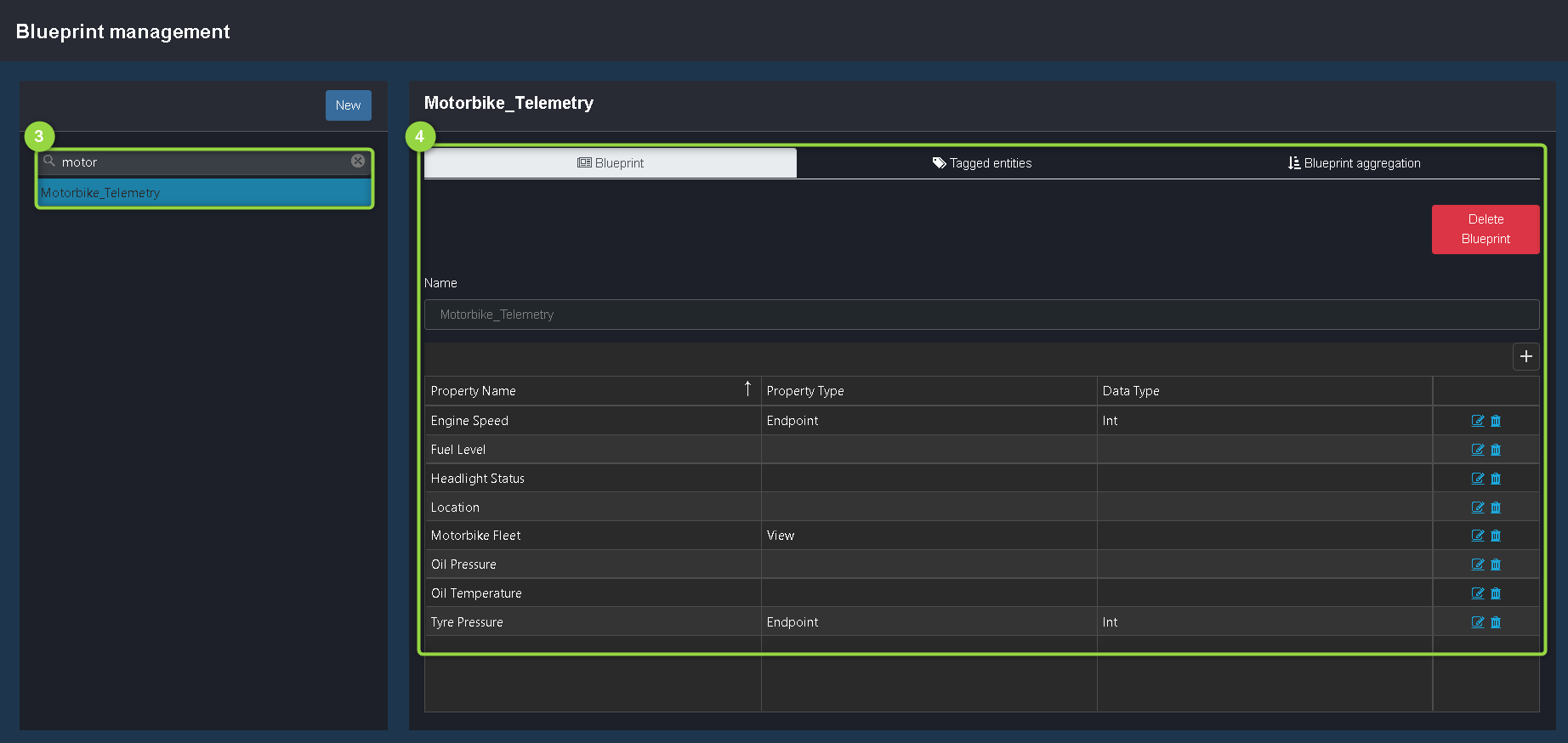The height and width of the screenshot is (743, 1568).
Task: Click the blueprint Name input field
Action: 980,315
